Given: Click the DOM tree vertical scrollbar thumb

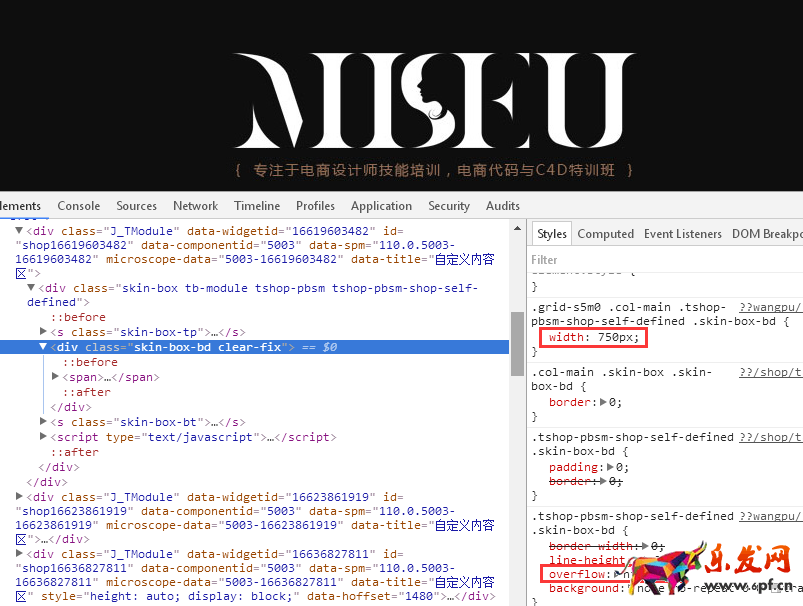Looking at the screenshot, I should click(517, 342).
